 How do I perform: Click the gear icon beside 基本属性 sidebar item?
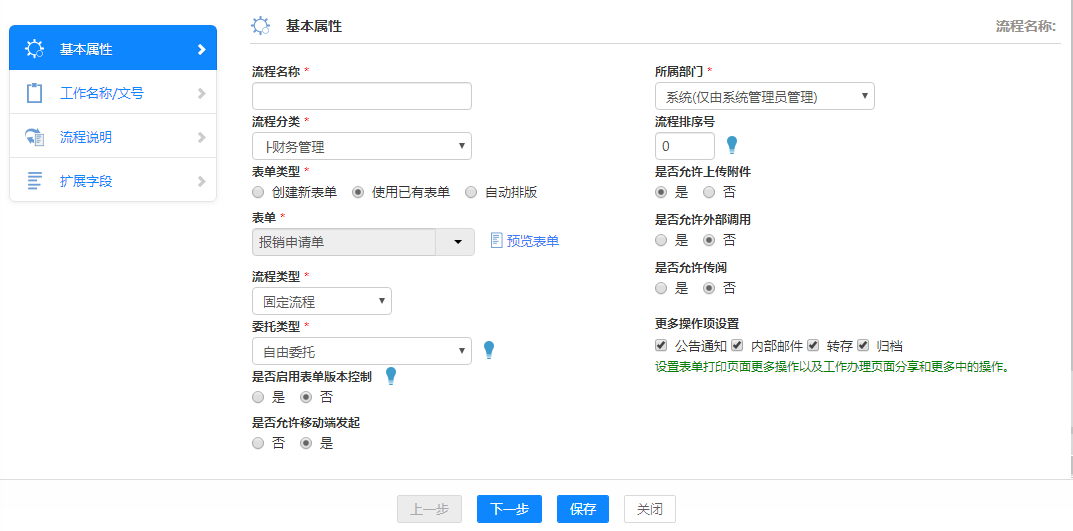(x=35, y=49)
